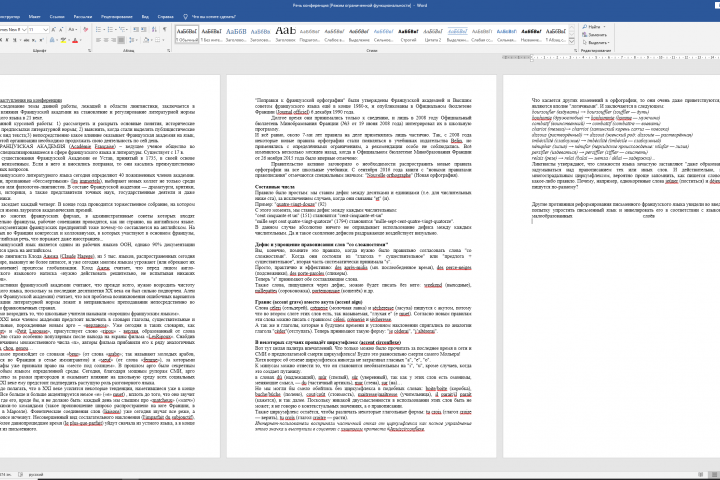Click the Tell me search field
Screen dimensions: 720x480
coord(214,17)
